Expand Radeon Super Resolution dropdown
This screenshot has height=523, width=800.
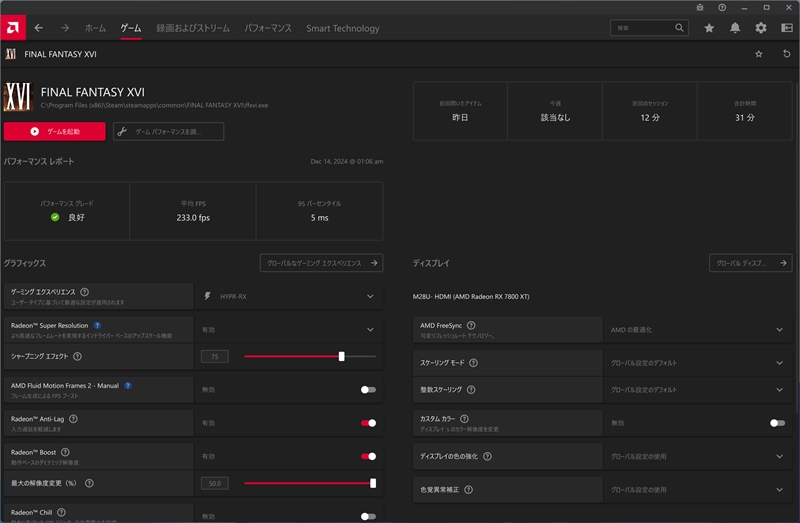288,330
